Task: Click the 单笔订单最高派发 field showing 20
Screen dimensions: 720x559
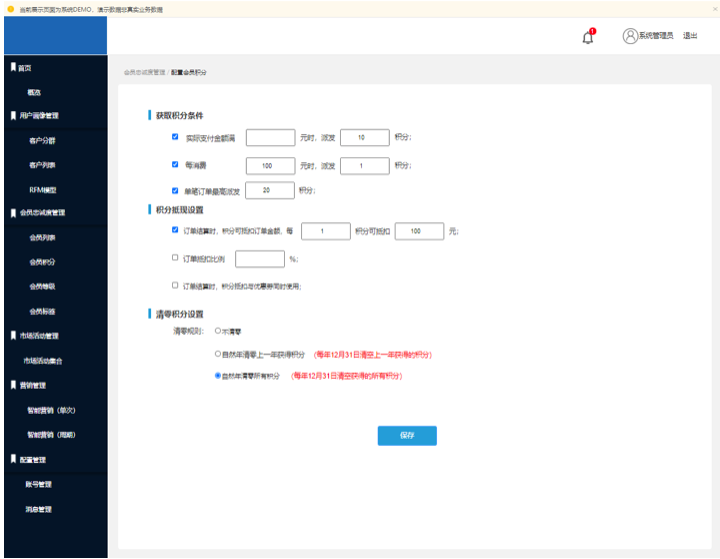Action: click(270, 190)
